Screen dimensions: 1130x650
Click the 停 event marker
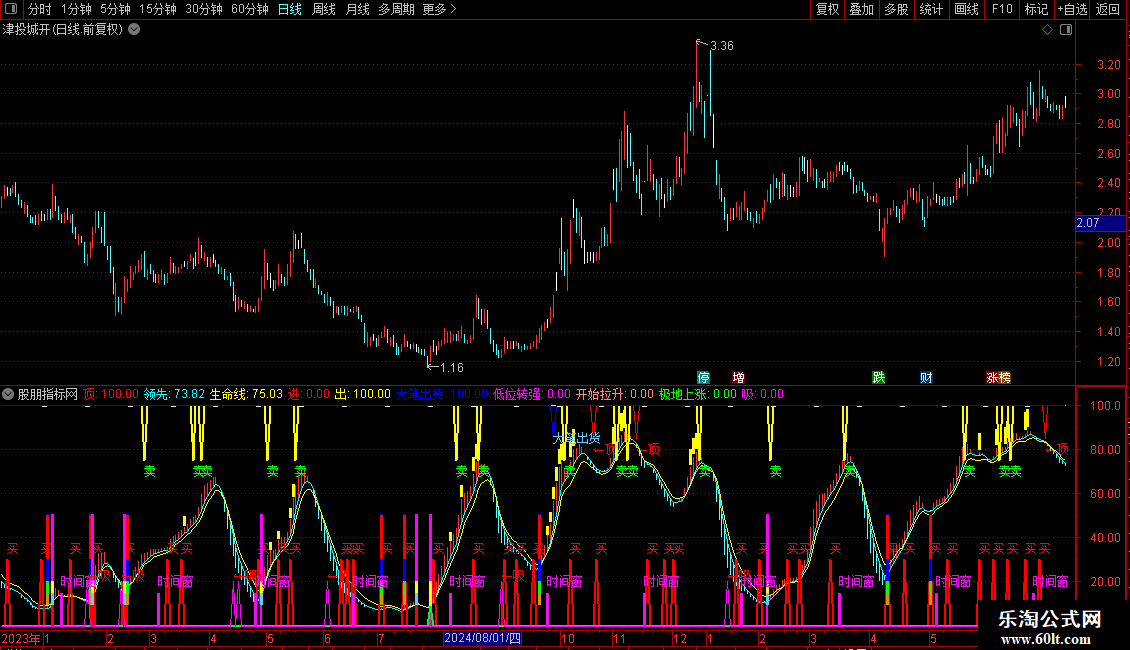[x=703, y=378]
